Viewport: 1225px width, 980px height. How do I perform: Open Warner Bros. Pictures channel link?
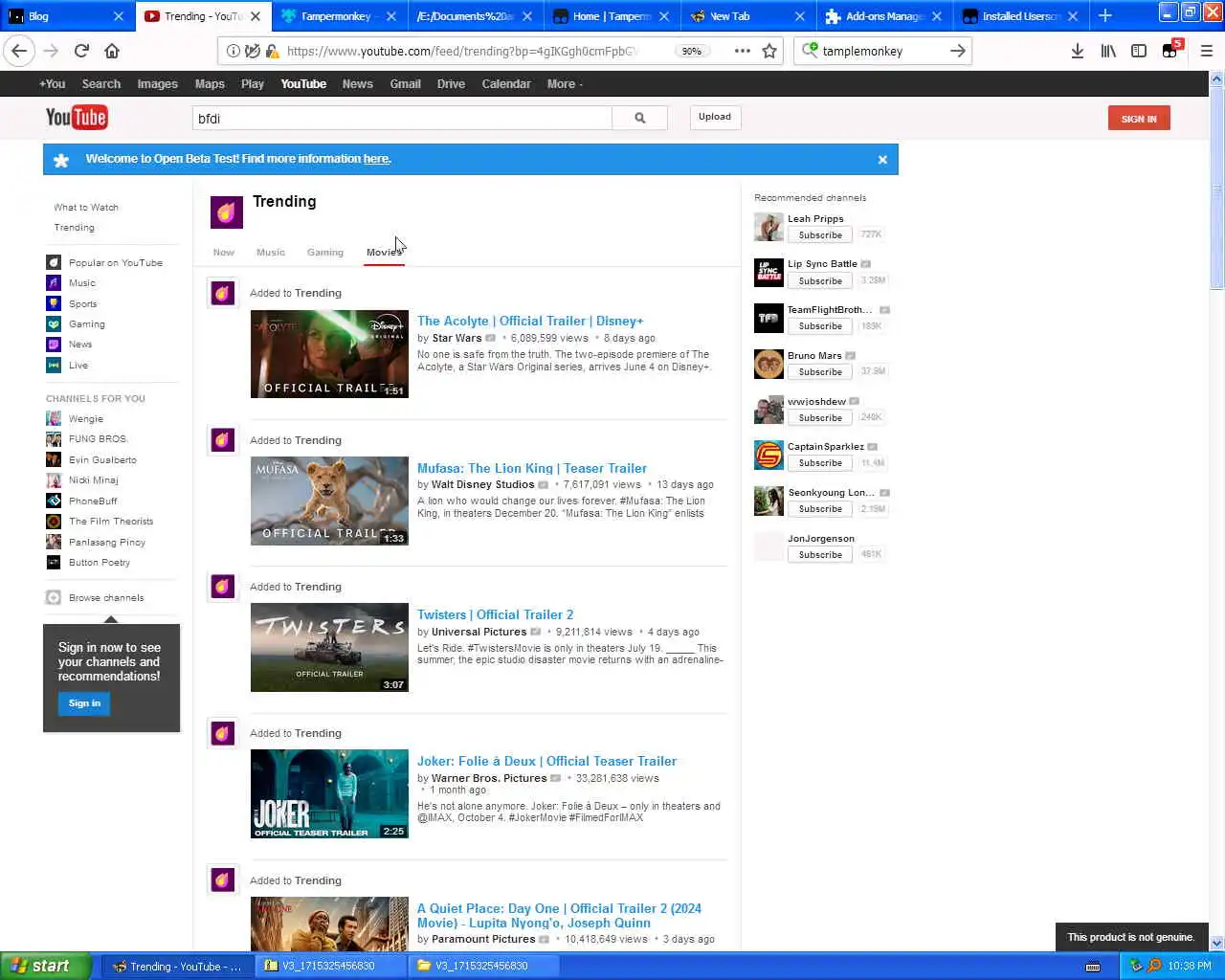pyautogui.click(x=489, y=778)
